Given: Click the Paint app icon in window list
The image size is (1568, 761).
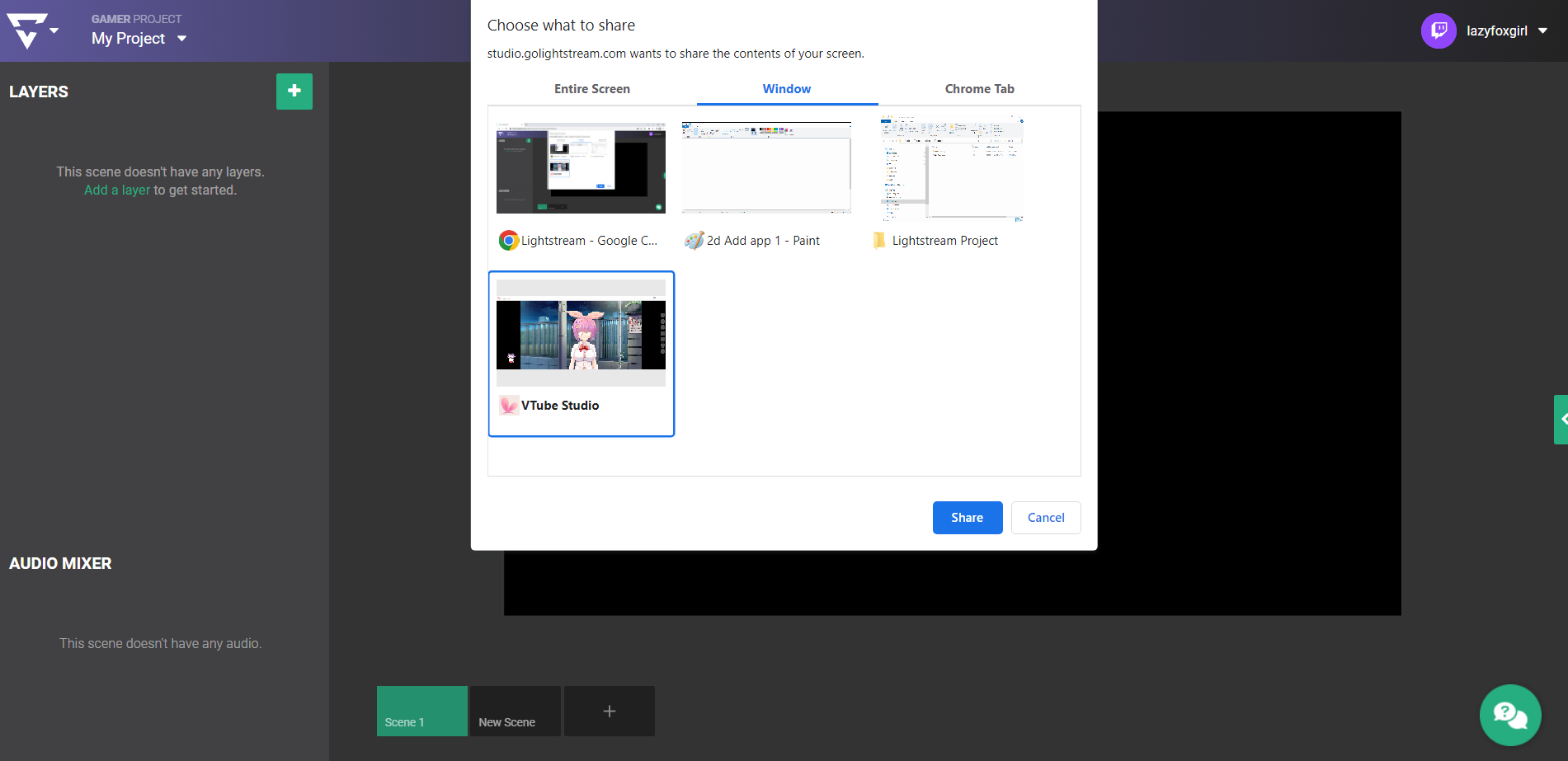Looking at the screenshot, I should (694, 241).
